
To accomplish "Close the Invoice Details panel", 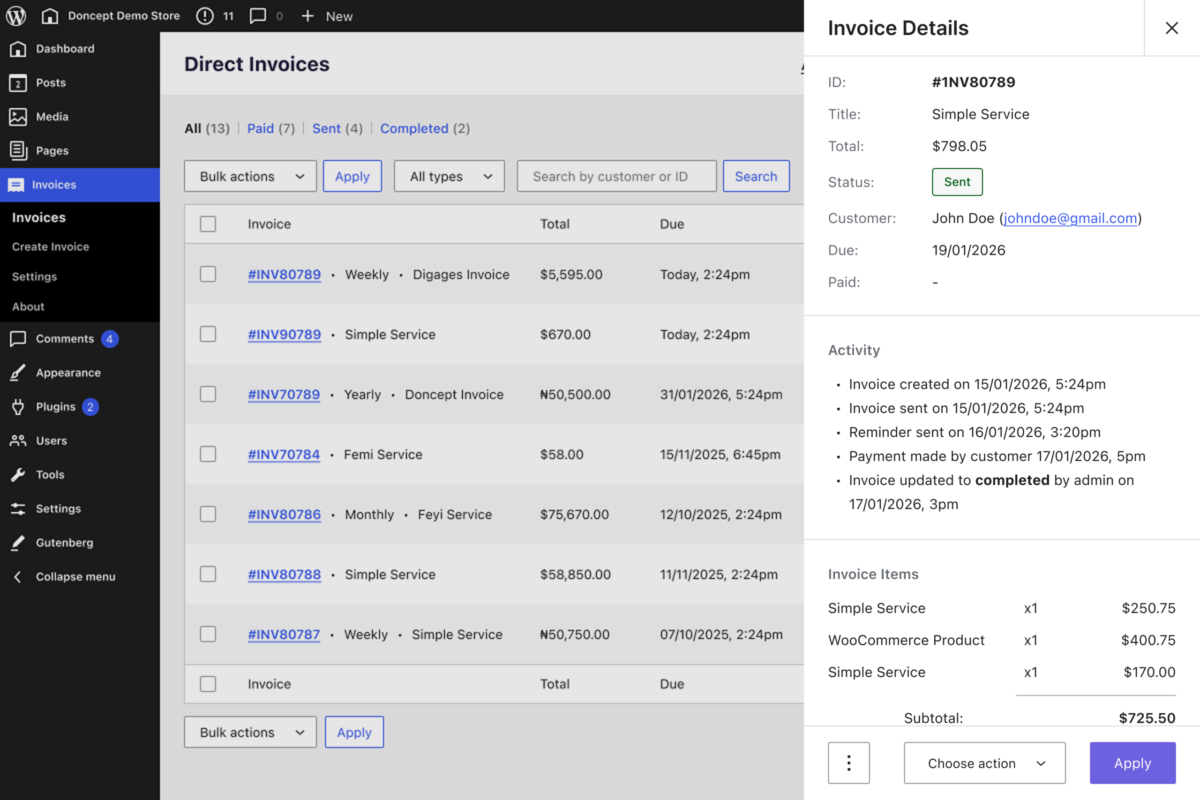I will (1172, 28).
